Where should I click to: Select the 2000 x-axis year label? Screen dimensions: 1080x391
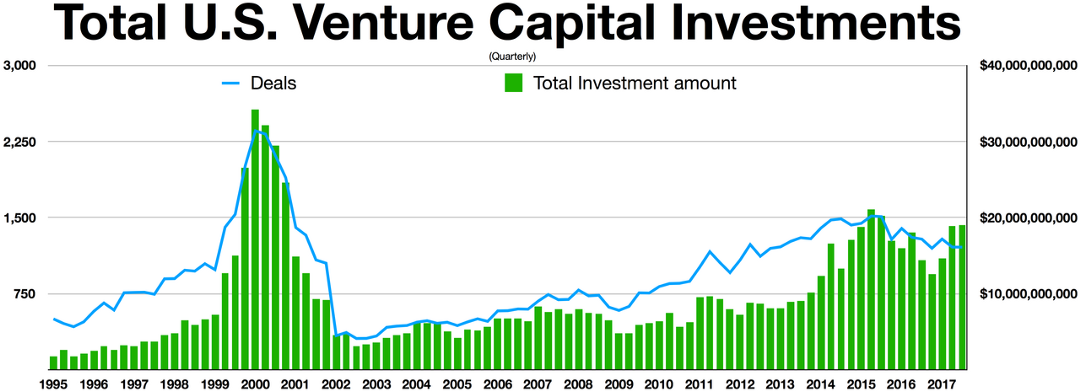tap(256, 384)
